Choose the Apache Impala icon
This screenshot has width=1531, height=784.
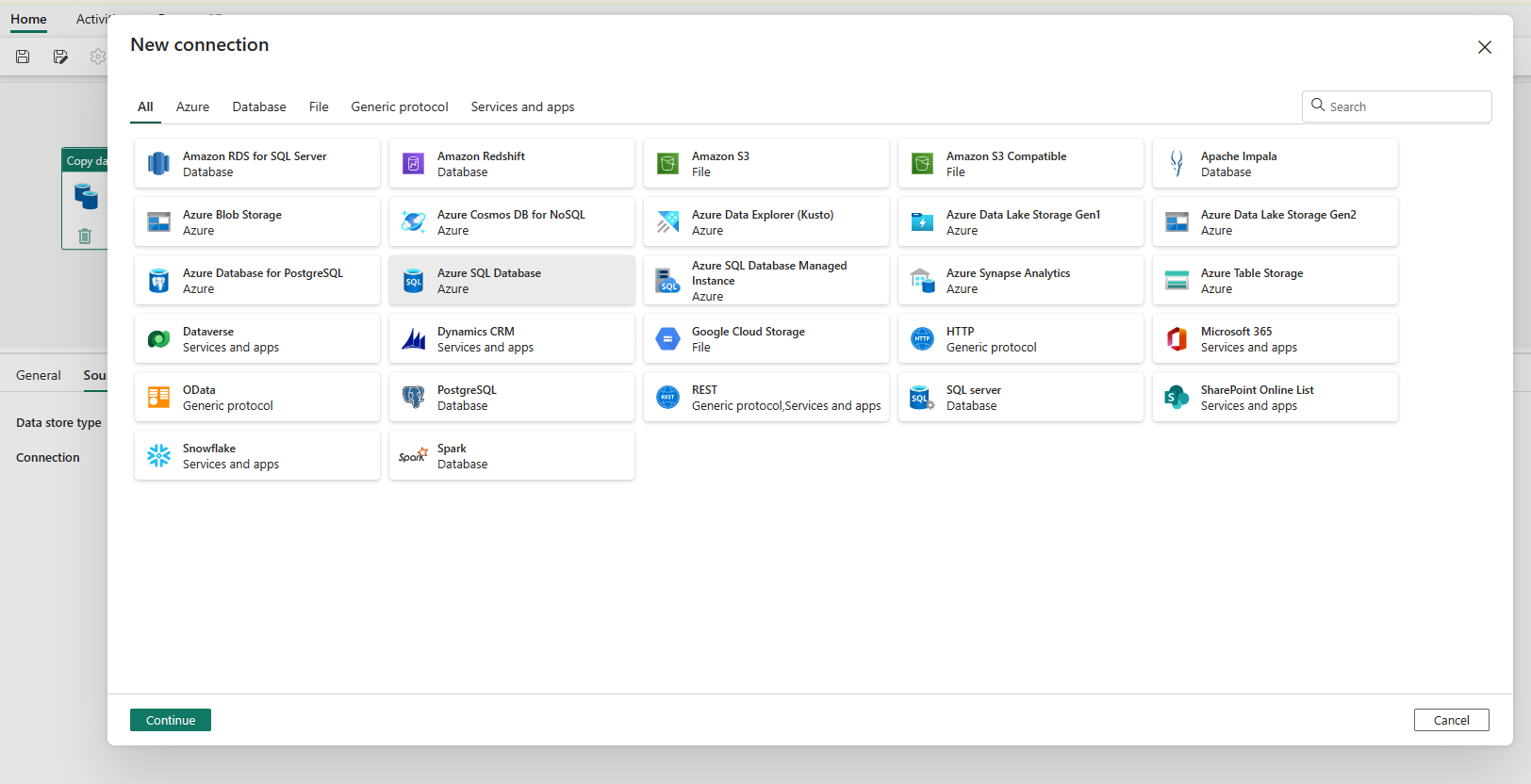coord(1177,164)
